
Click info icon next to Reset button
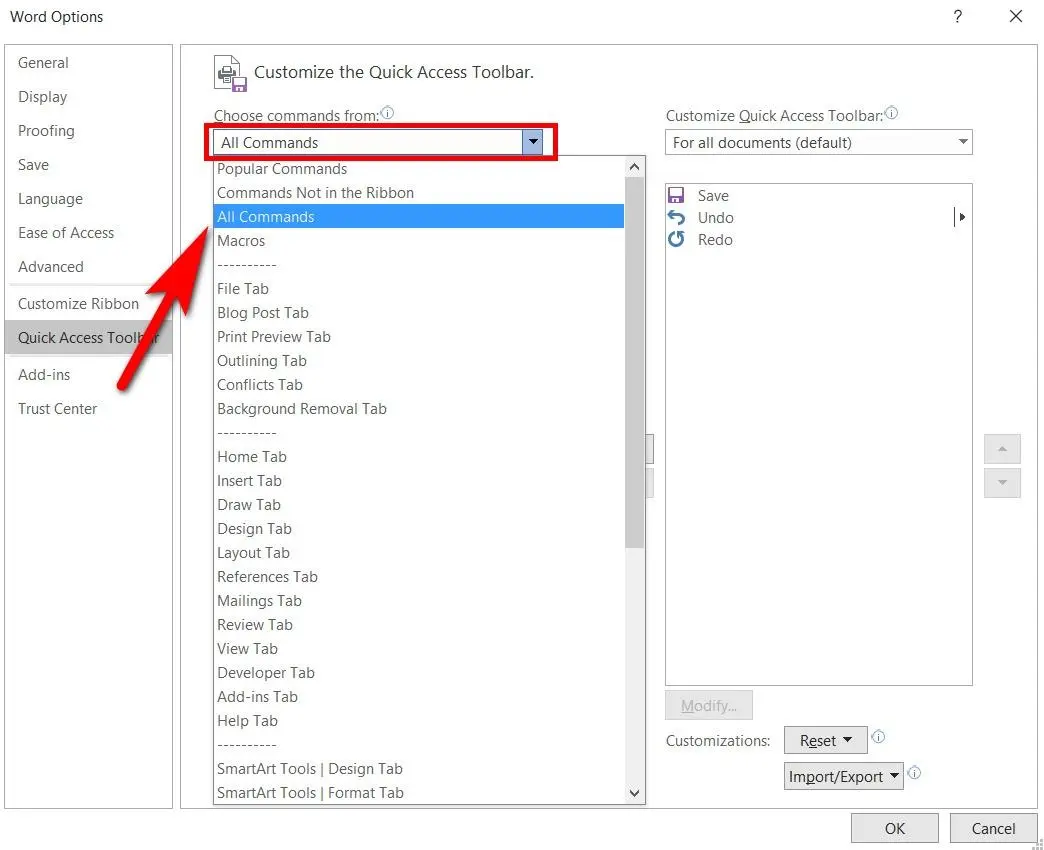coord(878,737)
